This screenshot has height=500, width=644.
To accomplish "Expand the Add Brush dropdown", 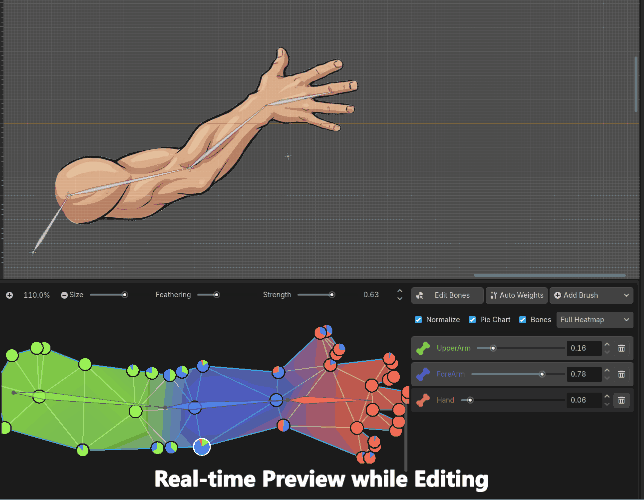I will 590,296.
